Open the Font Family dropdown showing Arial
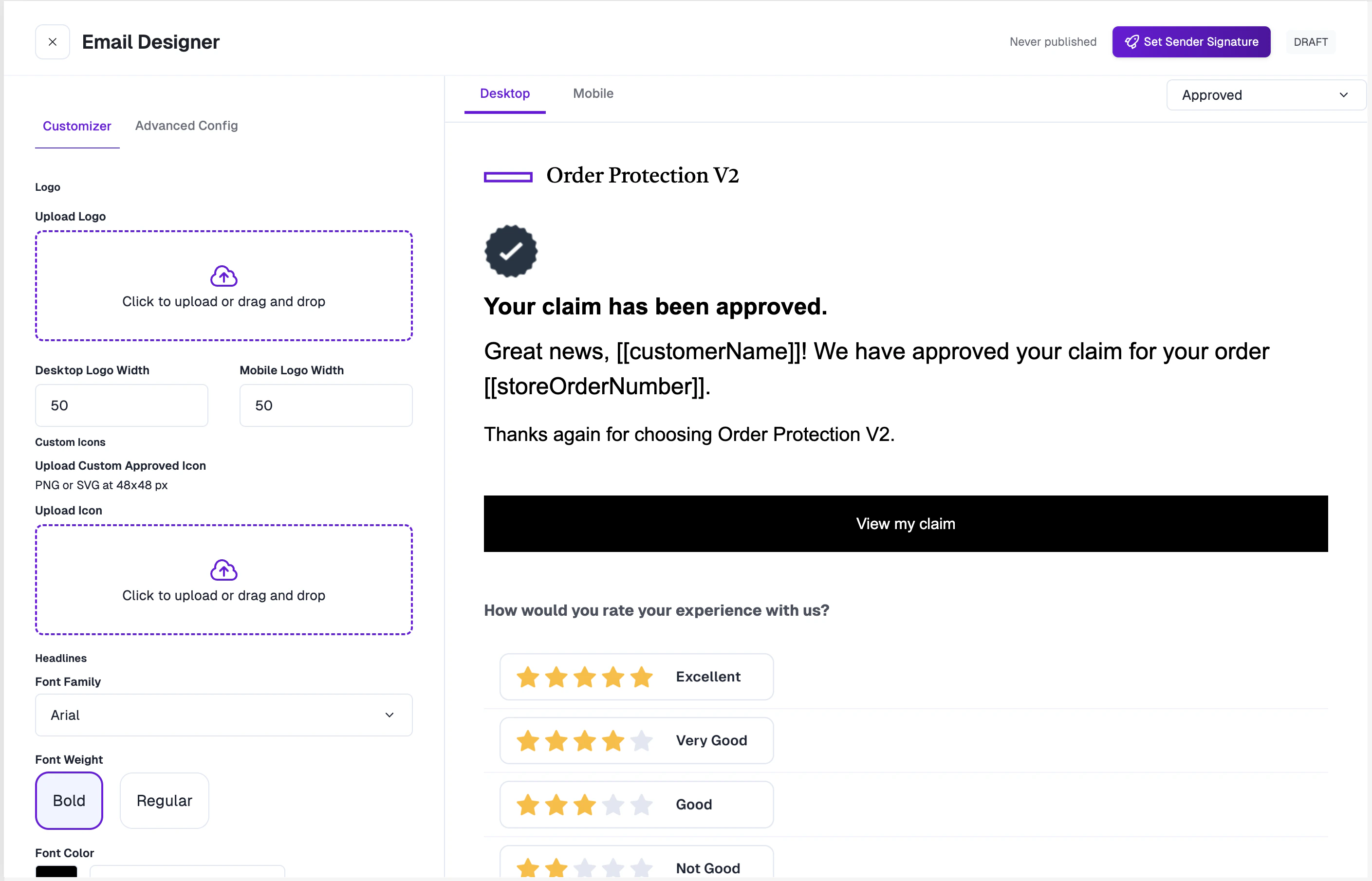This screenshot has height=881, width=1372. tap(223, 715)
